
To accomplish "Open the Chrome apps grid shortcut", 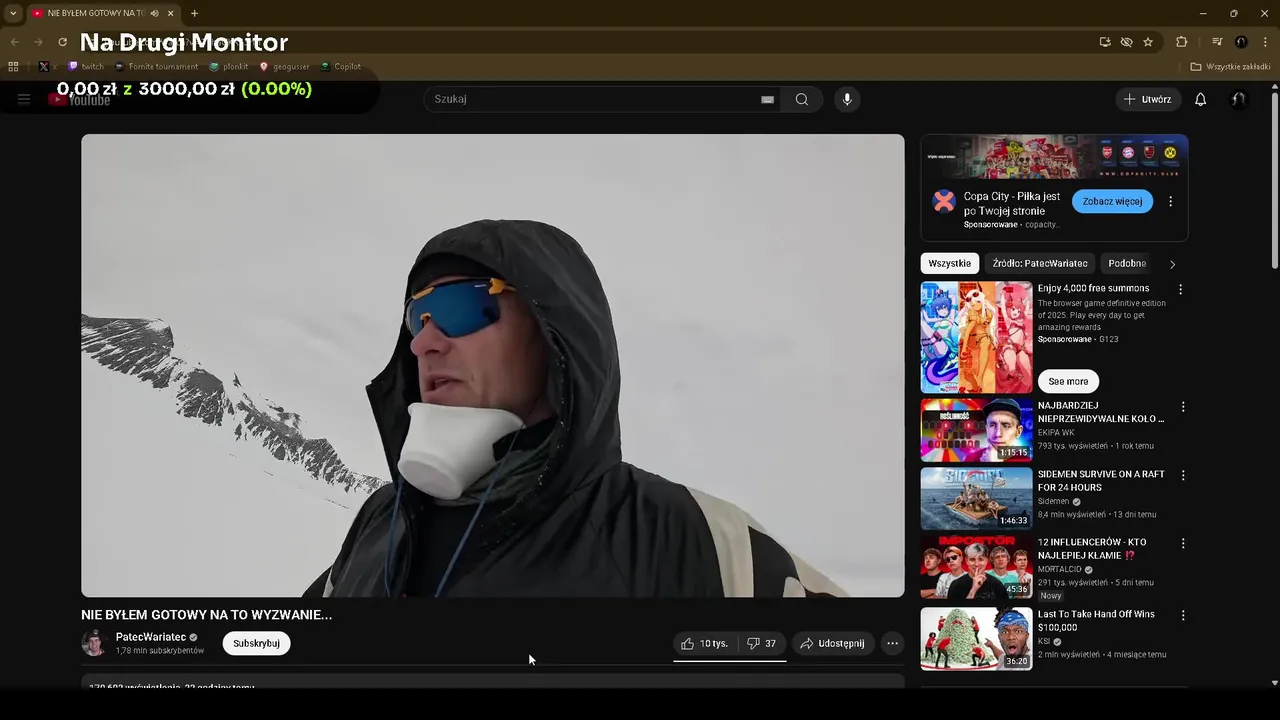I will tap(13, 67).
